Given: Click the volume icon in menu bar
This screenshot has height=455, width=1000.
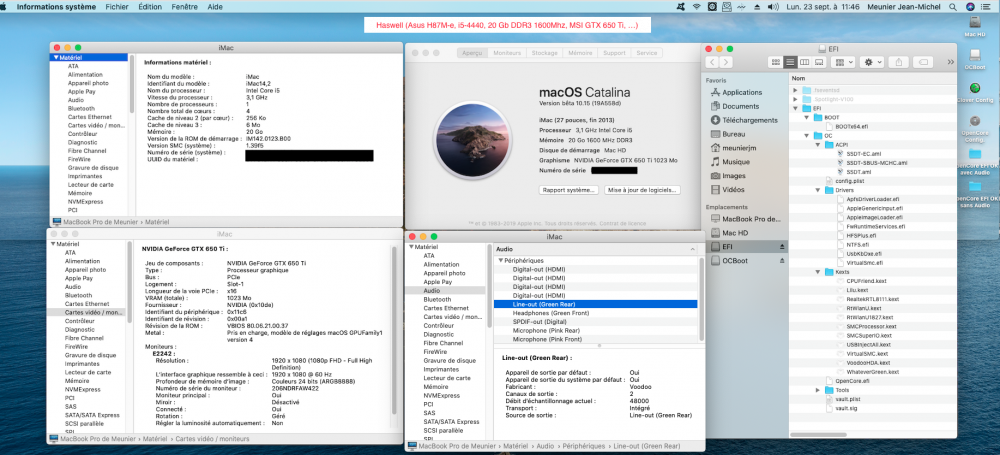Looking at the screenshot, I should click(x=774, y=6).
